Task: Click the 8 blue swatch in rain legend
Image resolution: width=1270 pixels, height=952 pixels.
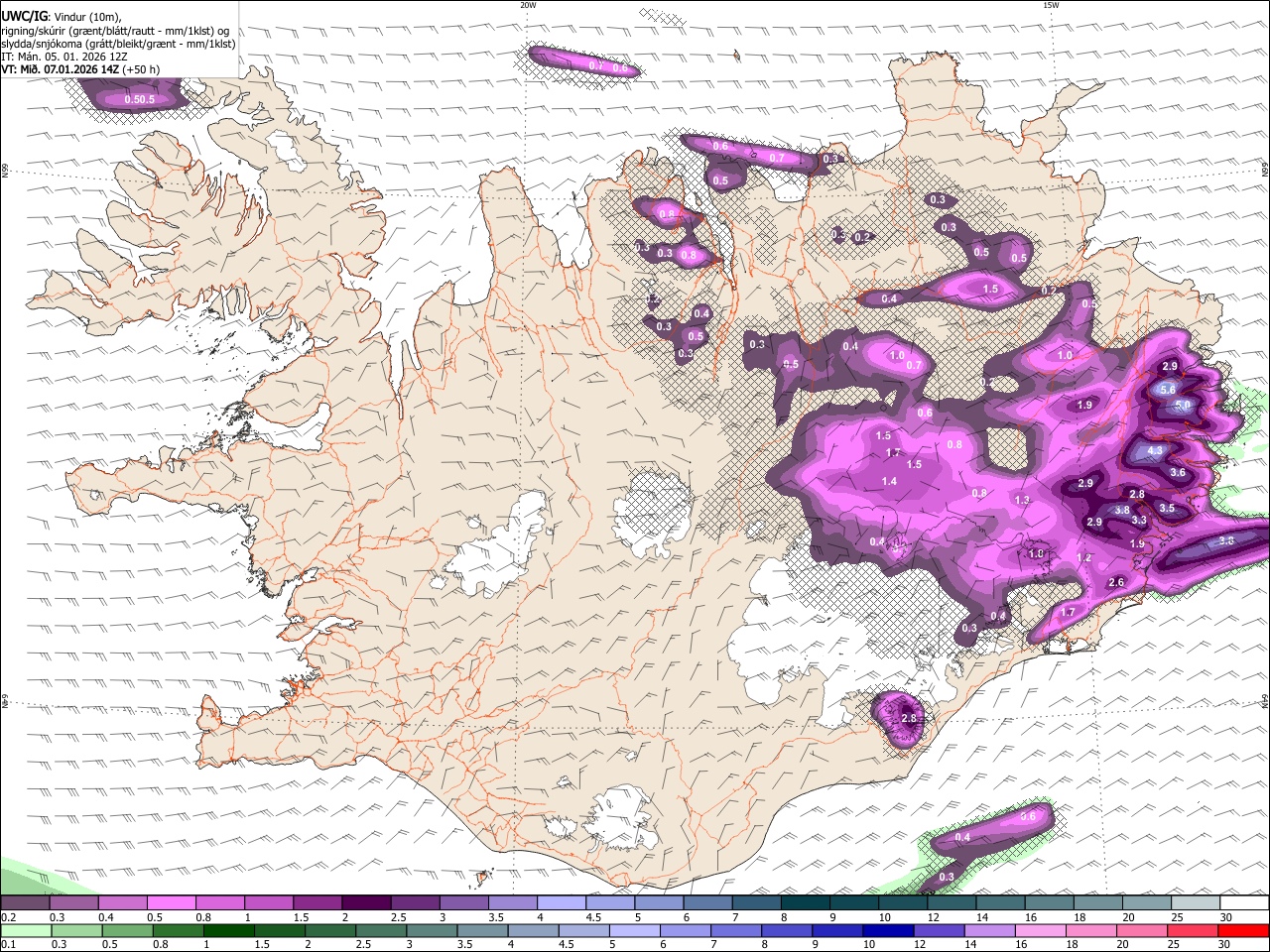Action: click(786, 930)
